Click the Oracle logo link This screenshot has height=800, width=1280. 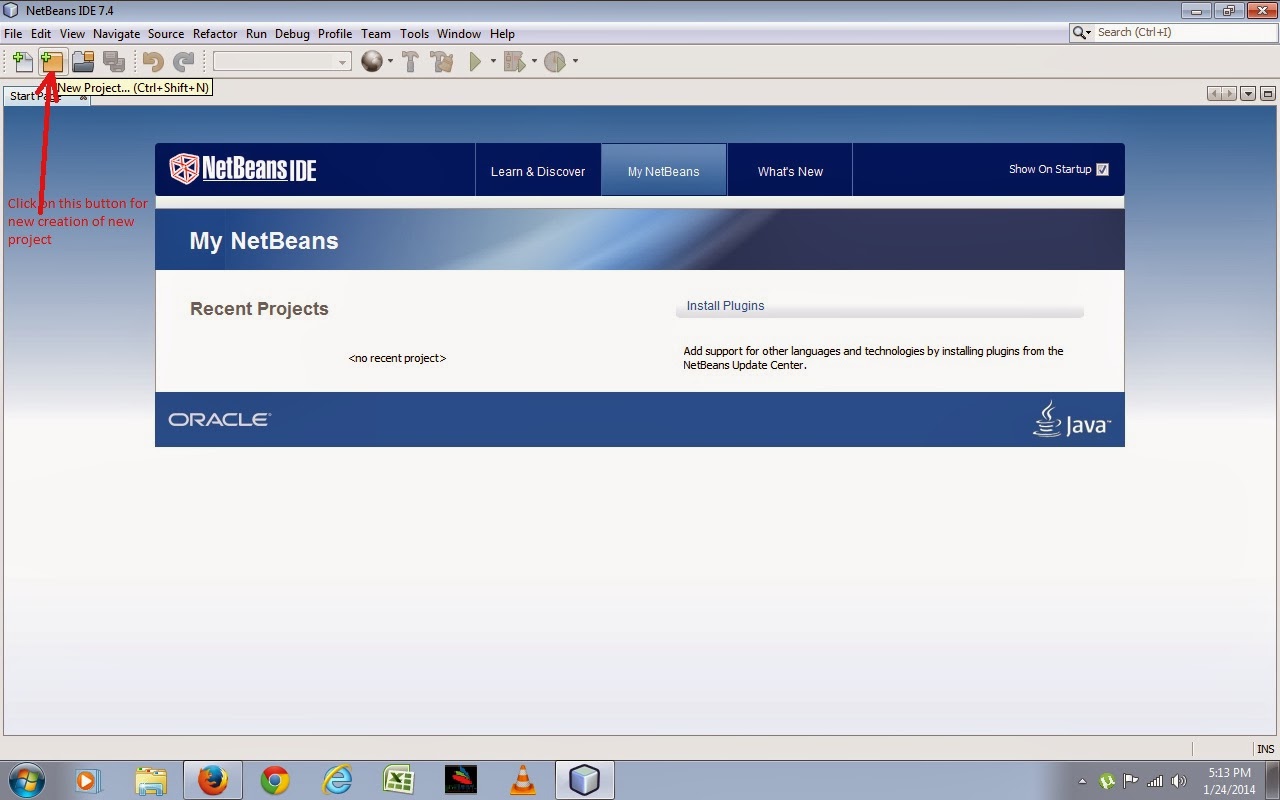[219, 419]
